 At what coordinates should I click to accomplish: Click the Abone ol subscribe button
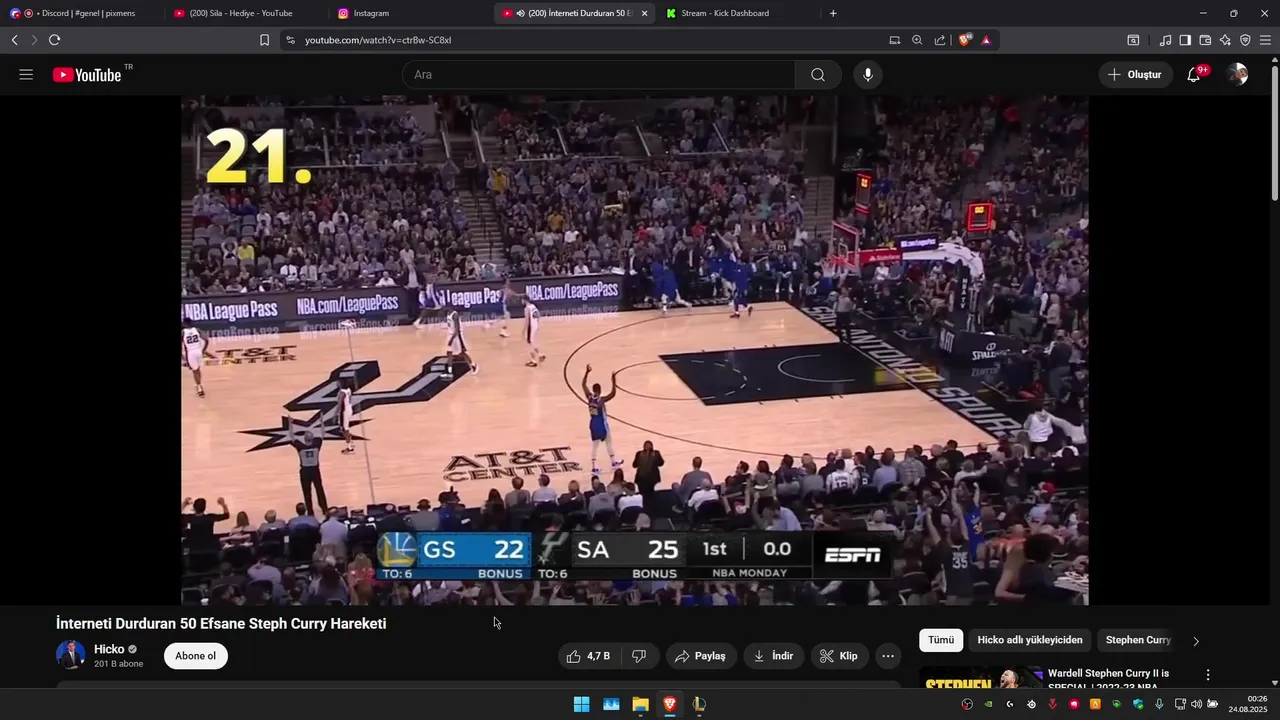point(196,656)
